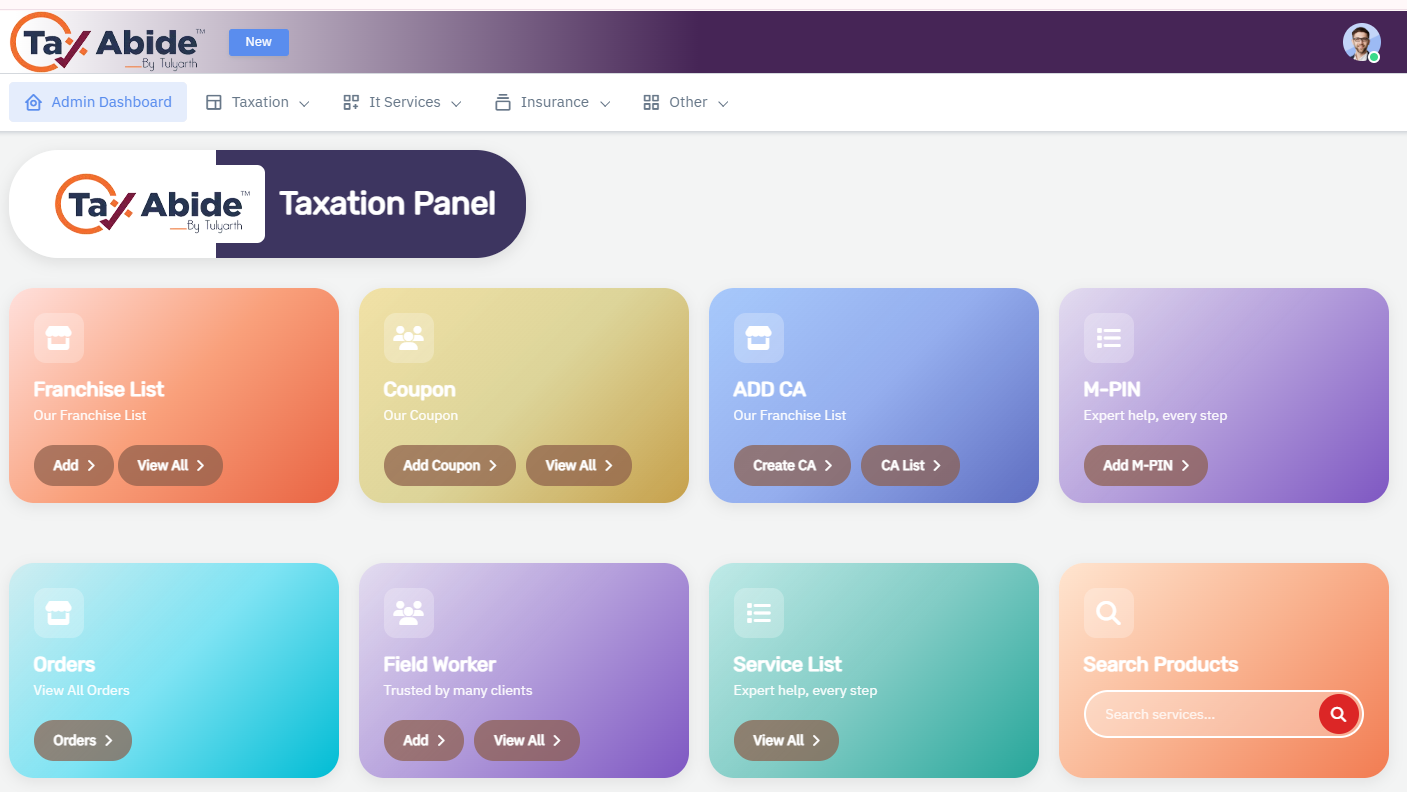Open the CA List button

(910, 466)
